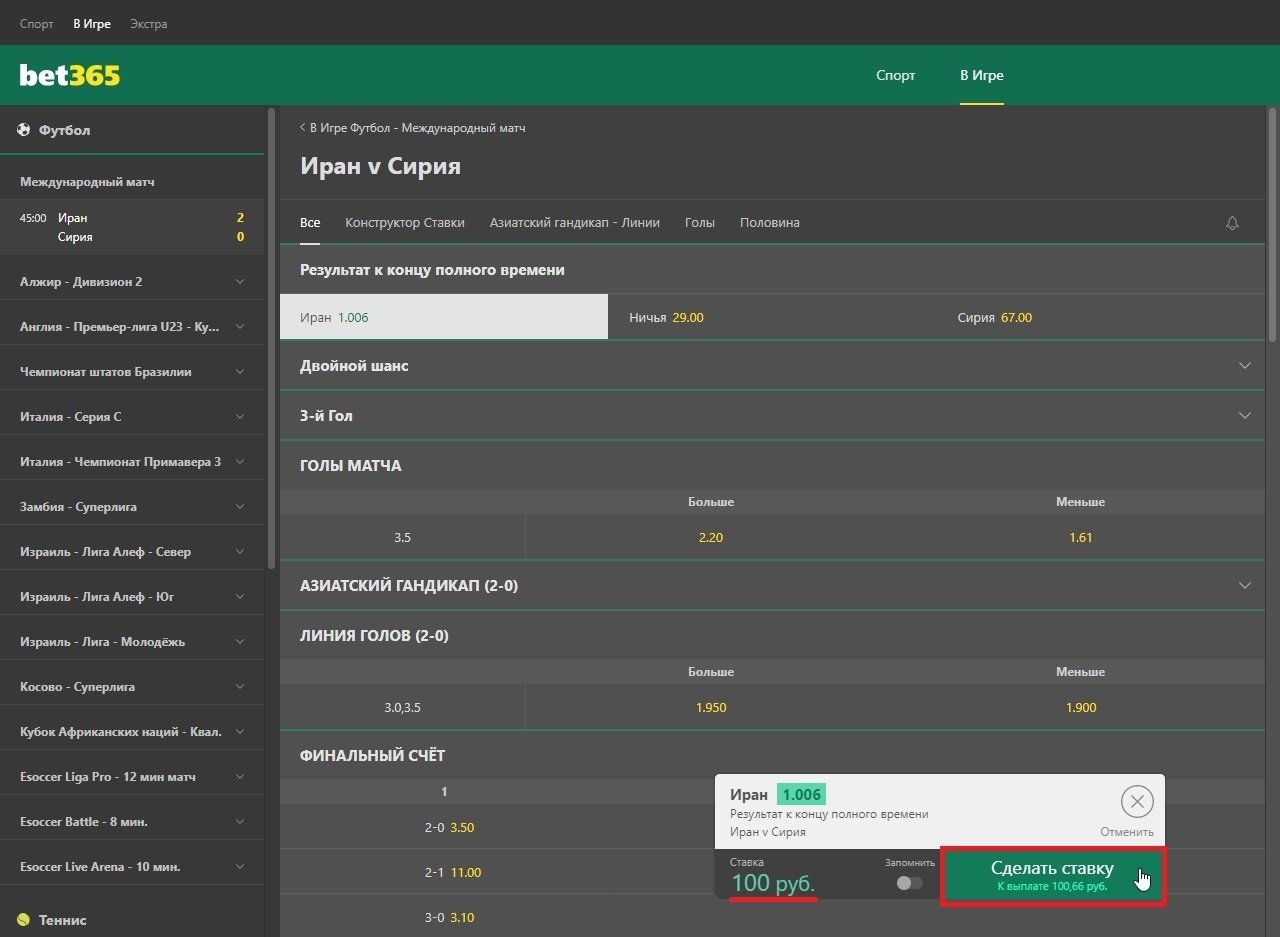Screen dimensions: 1280x937
Task: Open the Конструктор Ставки tab
Action: (x=405, y=223)
